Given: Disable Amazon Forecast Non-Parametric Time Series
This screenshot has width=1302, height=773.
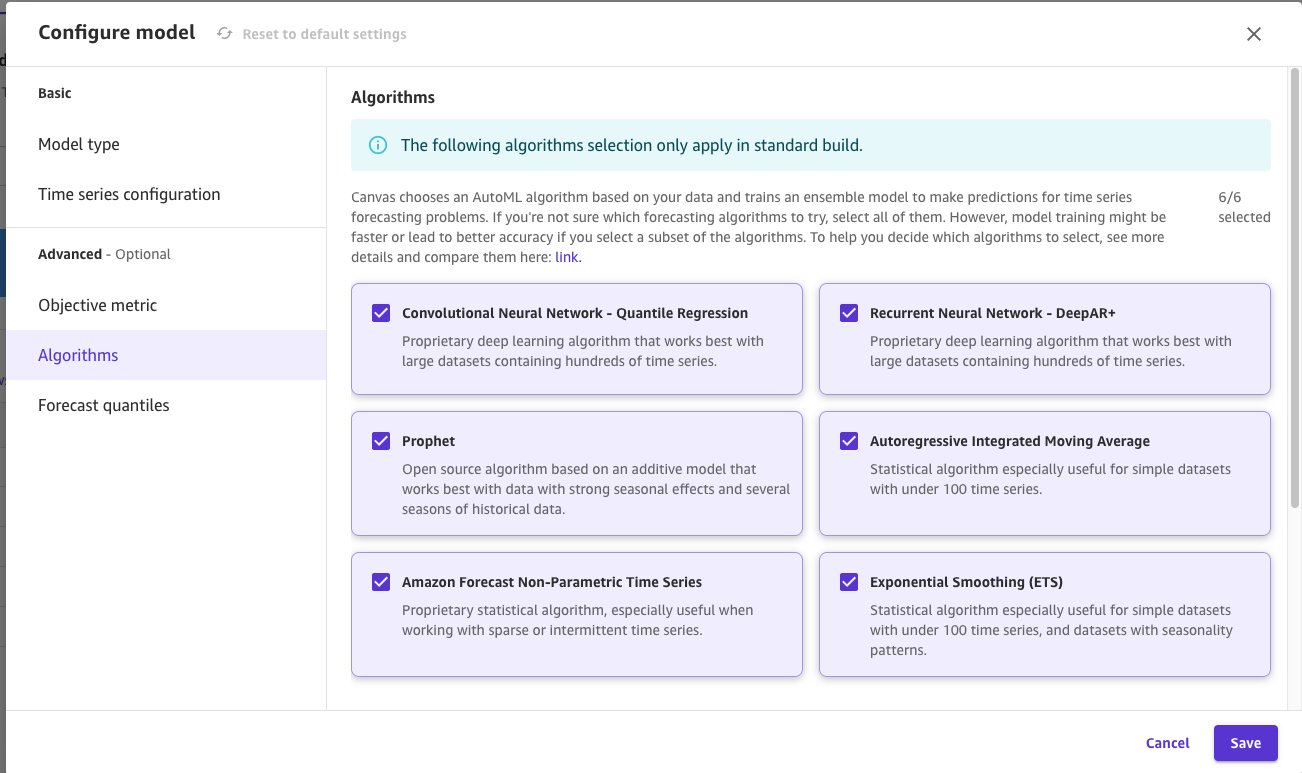Looking at the screenshot, I should click(x=381, y=582).
